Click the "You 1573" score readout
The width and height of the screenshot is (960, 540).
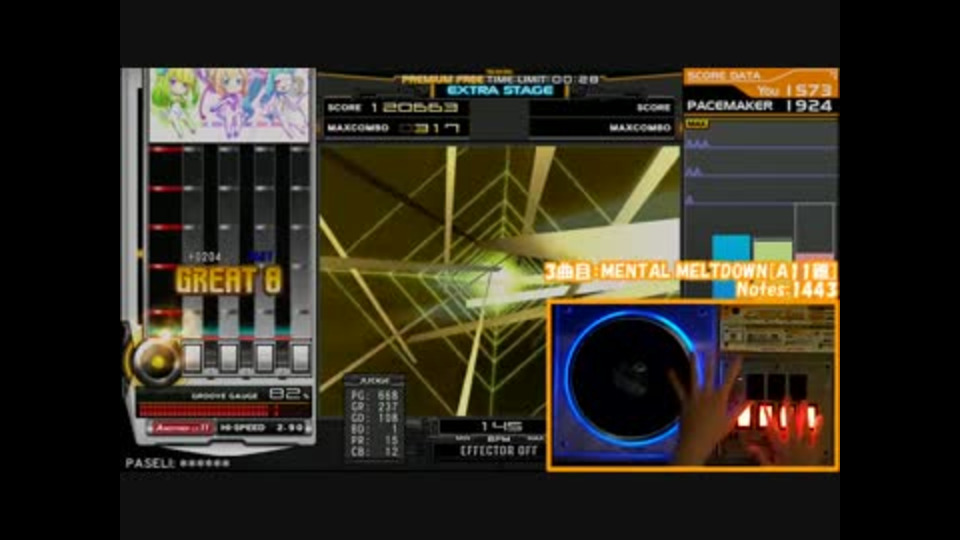(x=795, y=91)
